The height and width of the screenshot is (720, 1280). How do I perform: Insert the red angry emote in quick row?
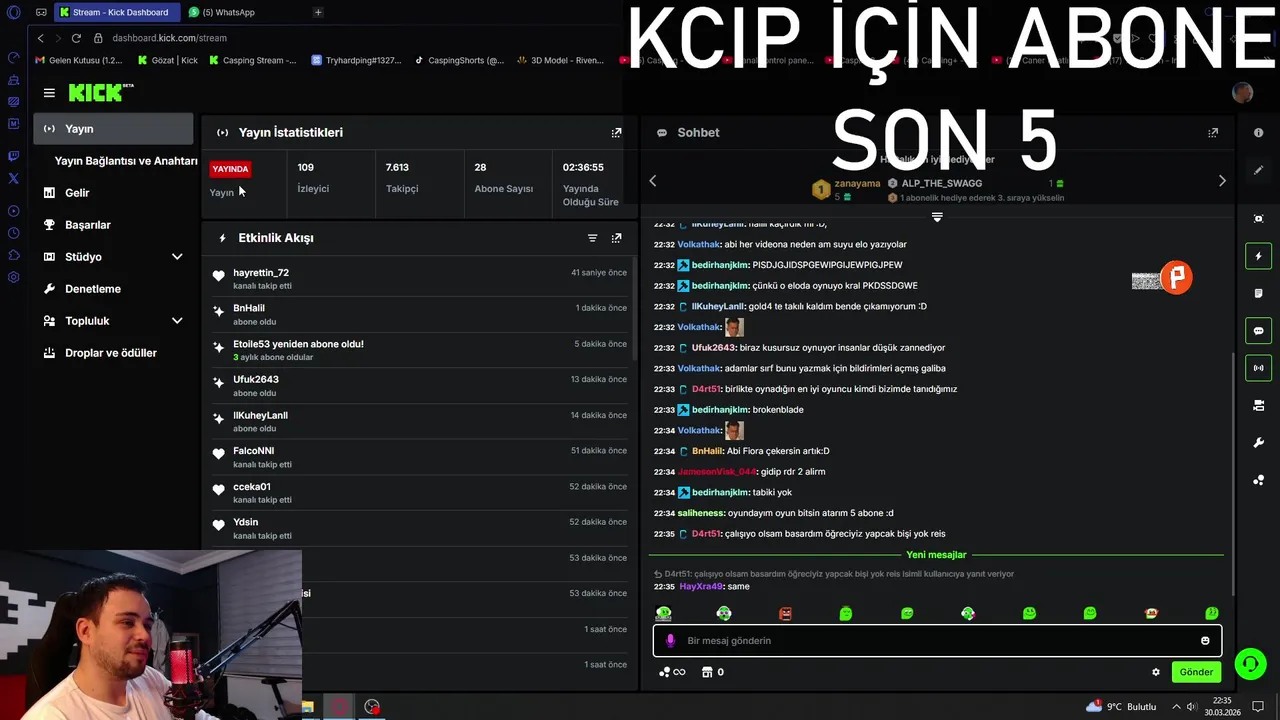(785, 613)
